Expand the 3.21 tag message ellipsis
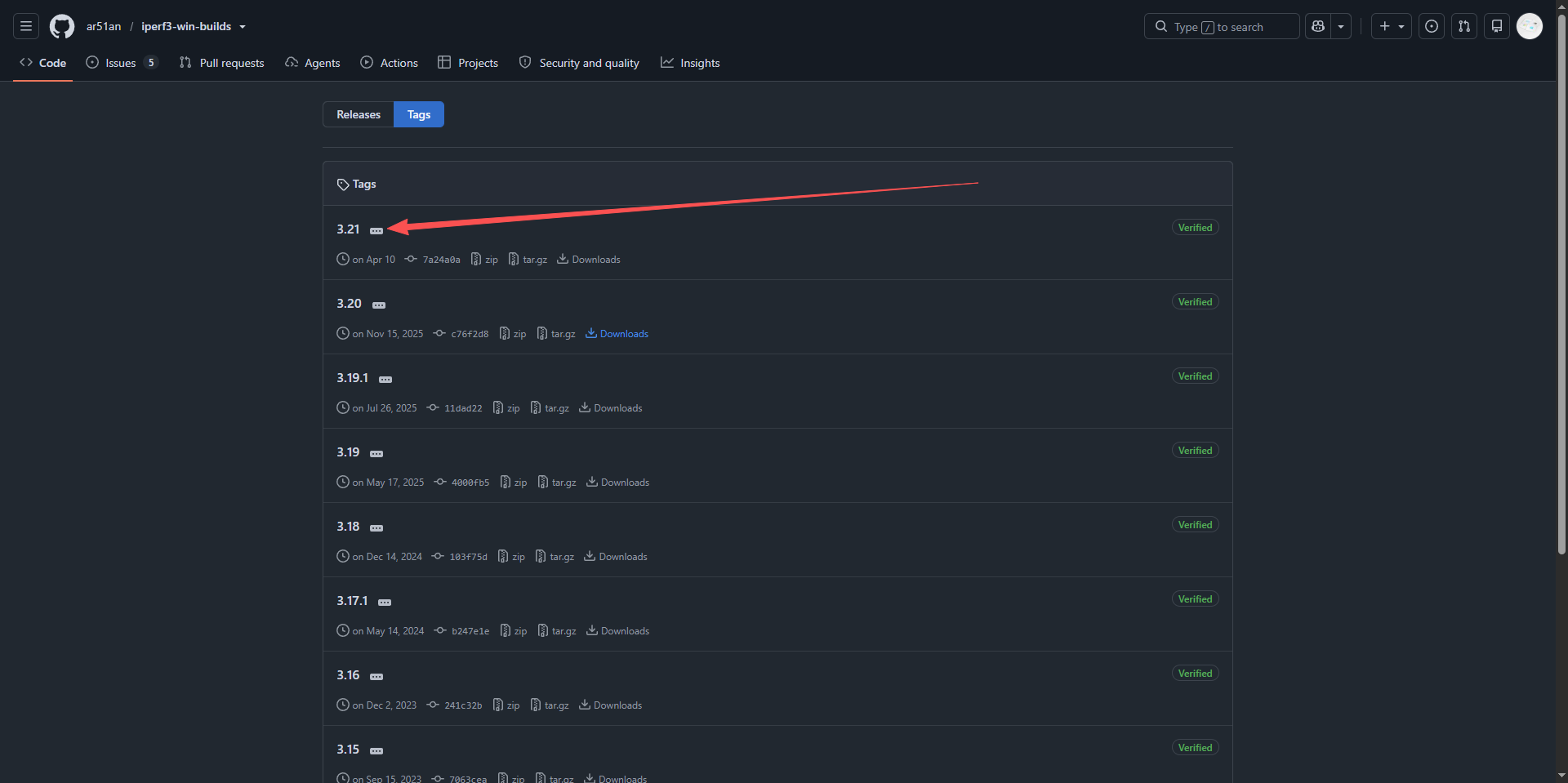Image resolution: width=1568 pixels, height=783 pixels. (x=376, y=231)
